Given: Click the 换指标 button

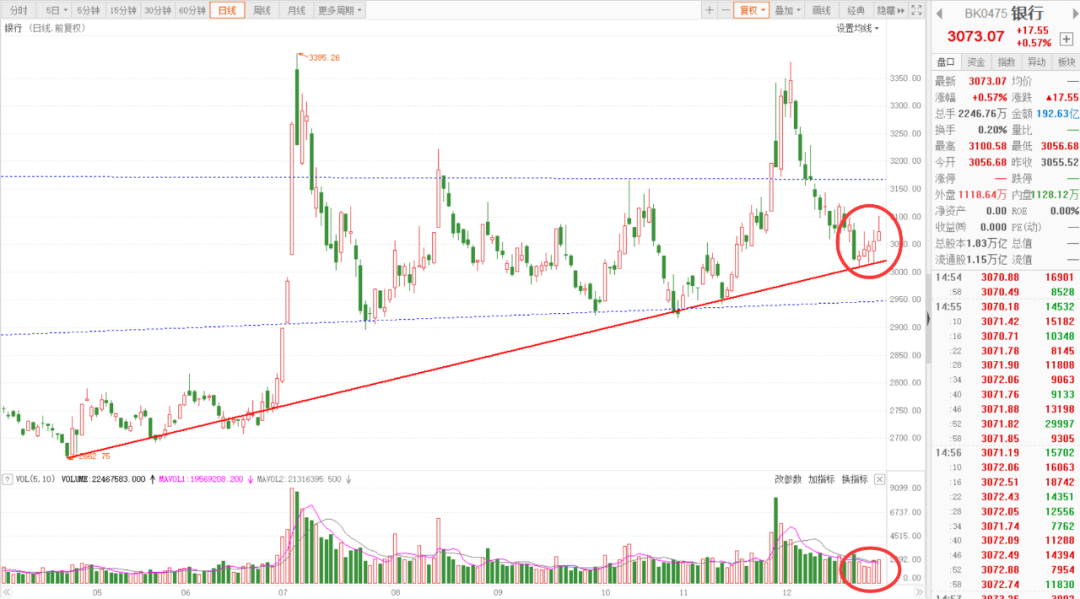Looking at the screenshot, I should click(854, 479).
